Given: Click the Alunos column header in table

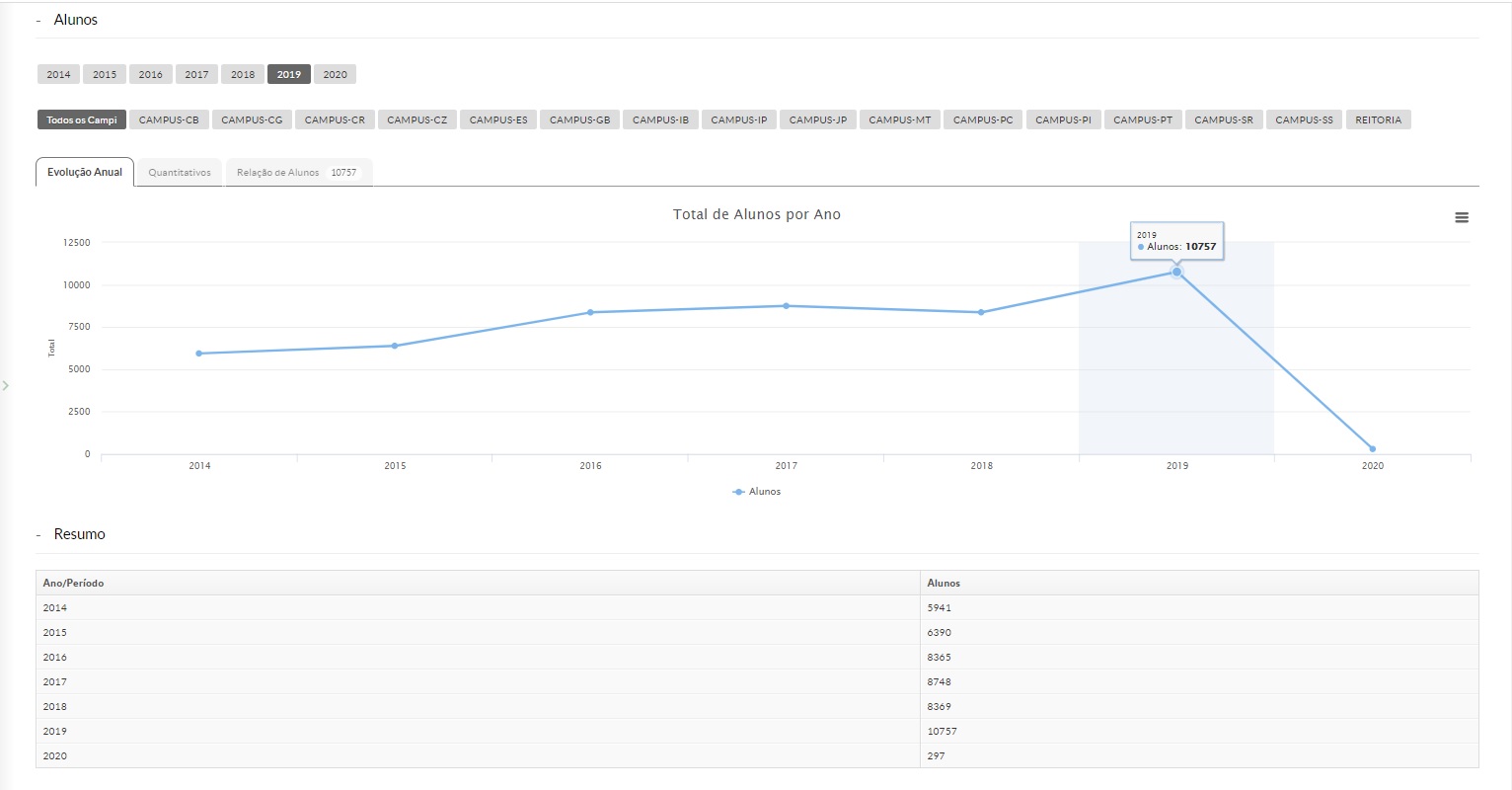Looking at the screenshot, I should pos(944,584).
